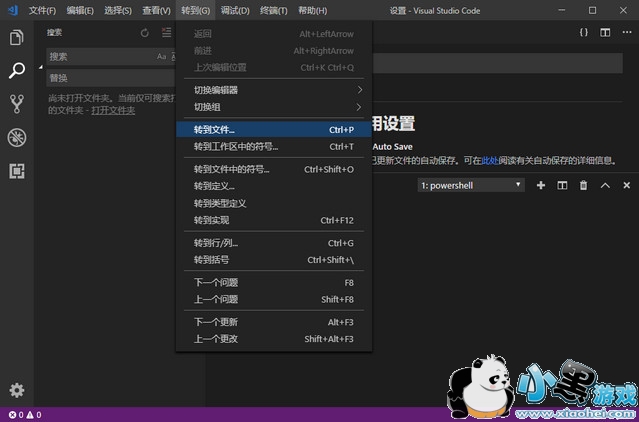Screen dimensions: 639x422
Task: Split the editor to the right
Action: pos(605,33)
